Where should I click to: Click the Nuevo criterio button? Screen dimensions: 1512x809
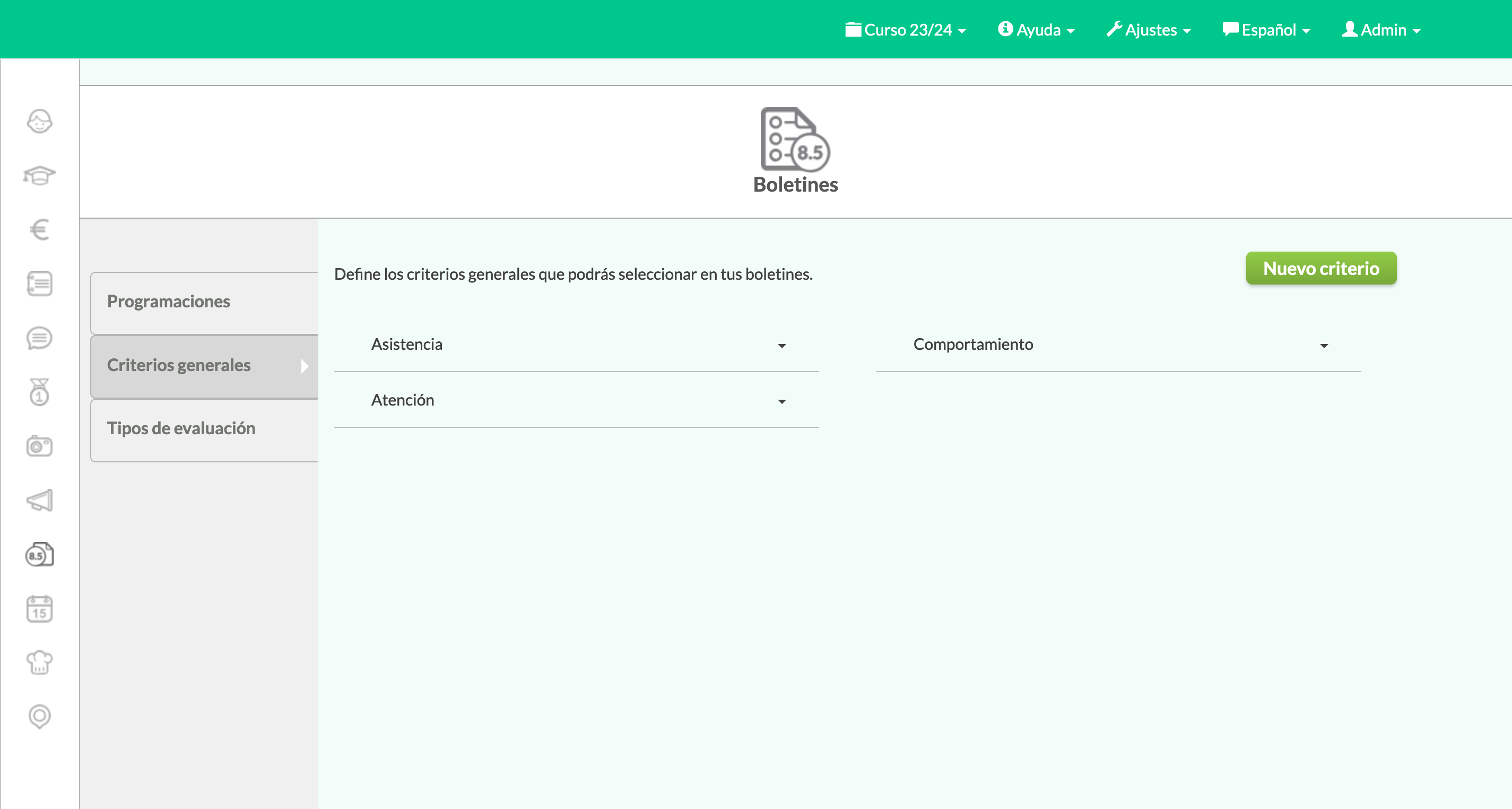[x=1320, y=269]
